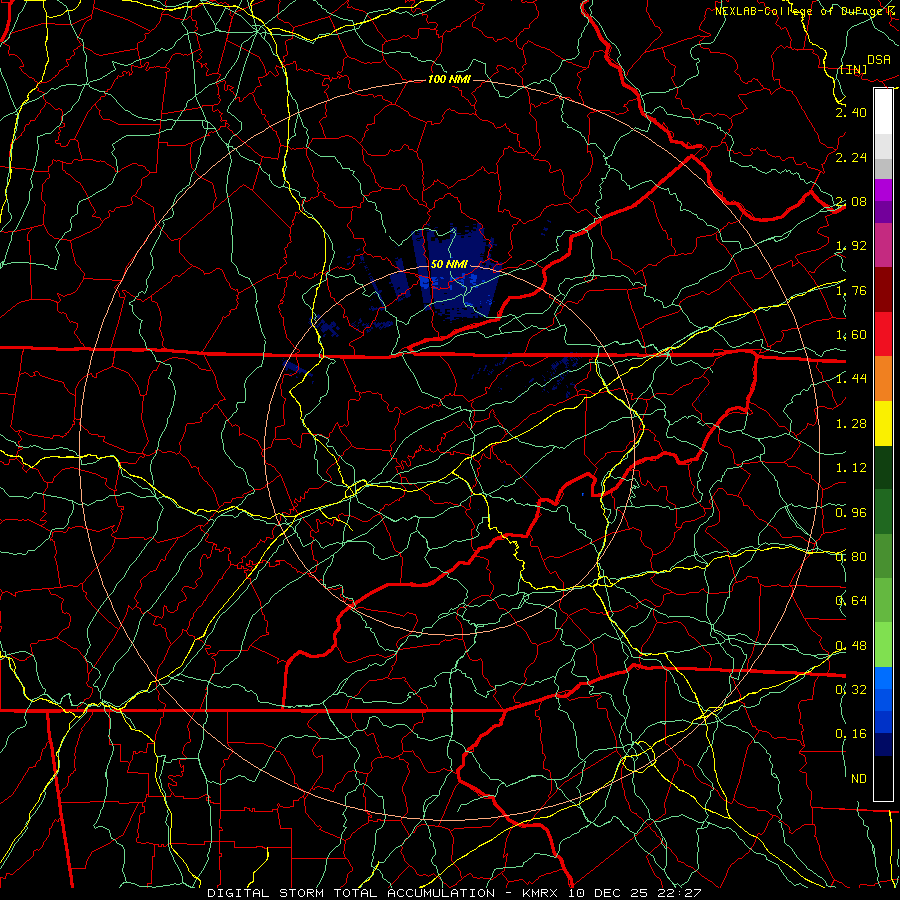Click the 50 NMI range ring label
900x900 pixels.
pyautogui.click(x=449, y=264)
